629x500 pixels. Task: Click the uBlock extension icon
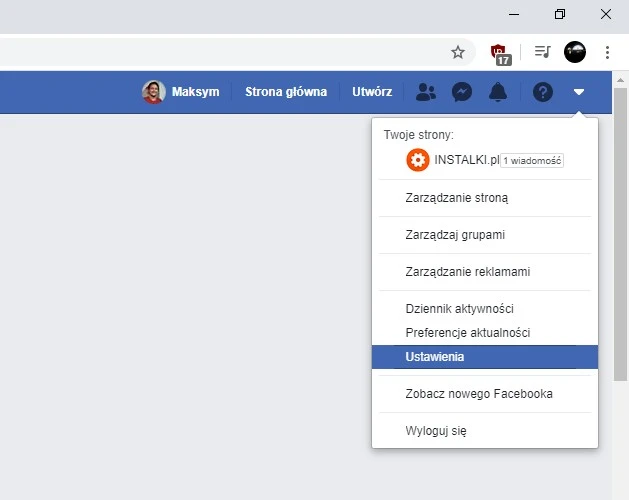(501, 53)
